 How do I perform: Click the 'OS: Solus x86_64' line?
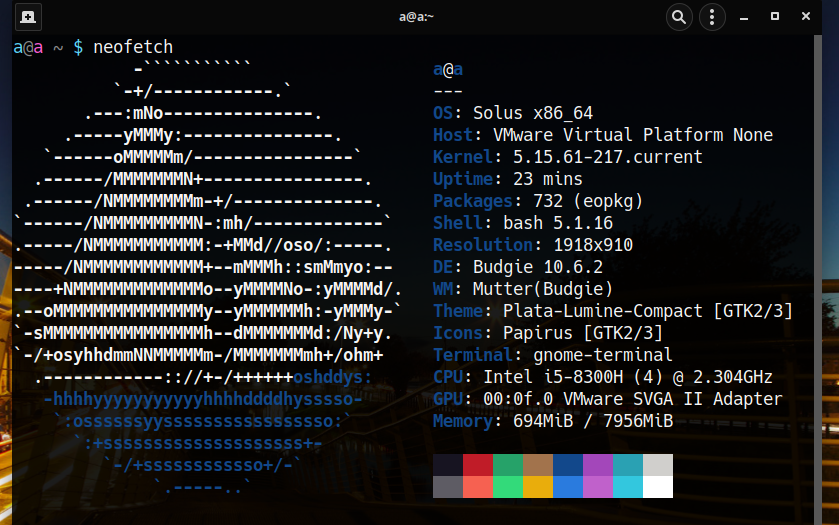coord(513,113)
